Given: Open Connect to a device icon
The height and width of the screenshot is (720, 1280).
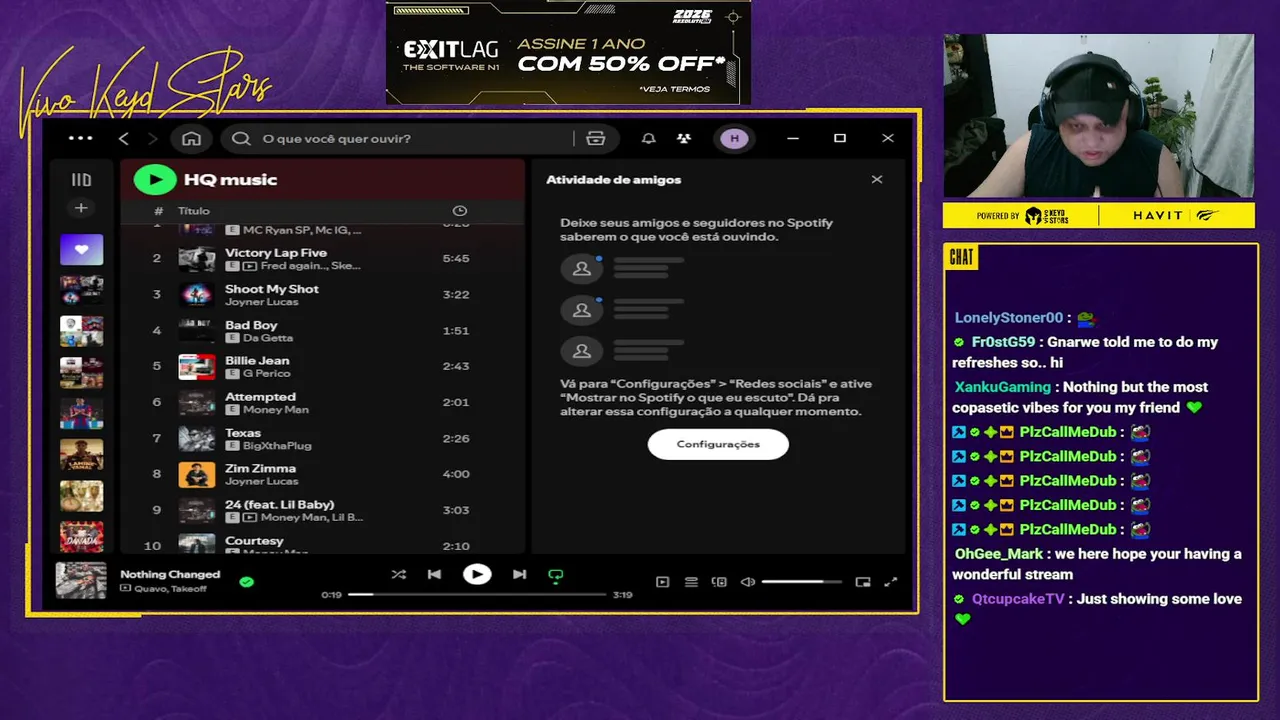Looking at the screenshot, I should tap(719, 582).
